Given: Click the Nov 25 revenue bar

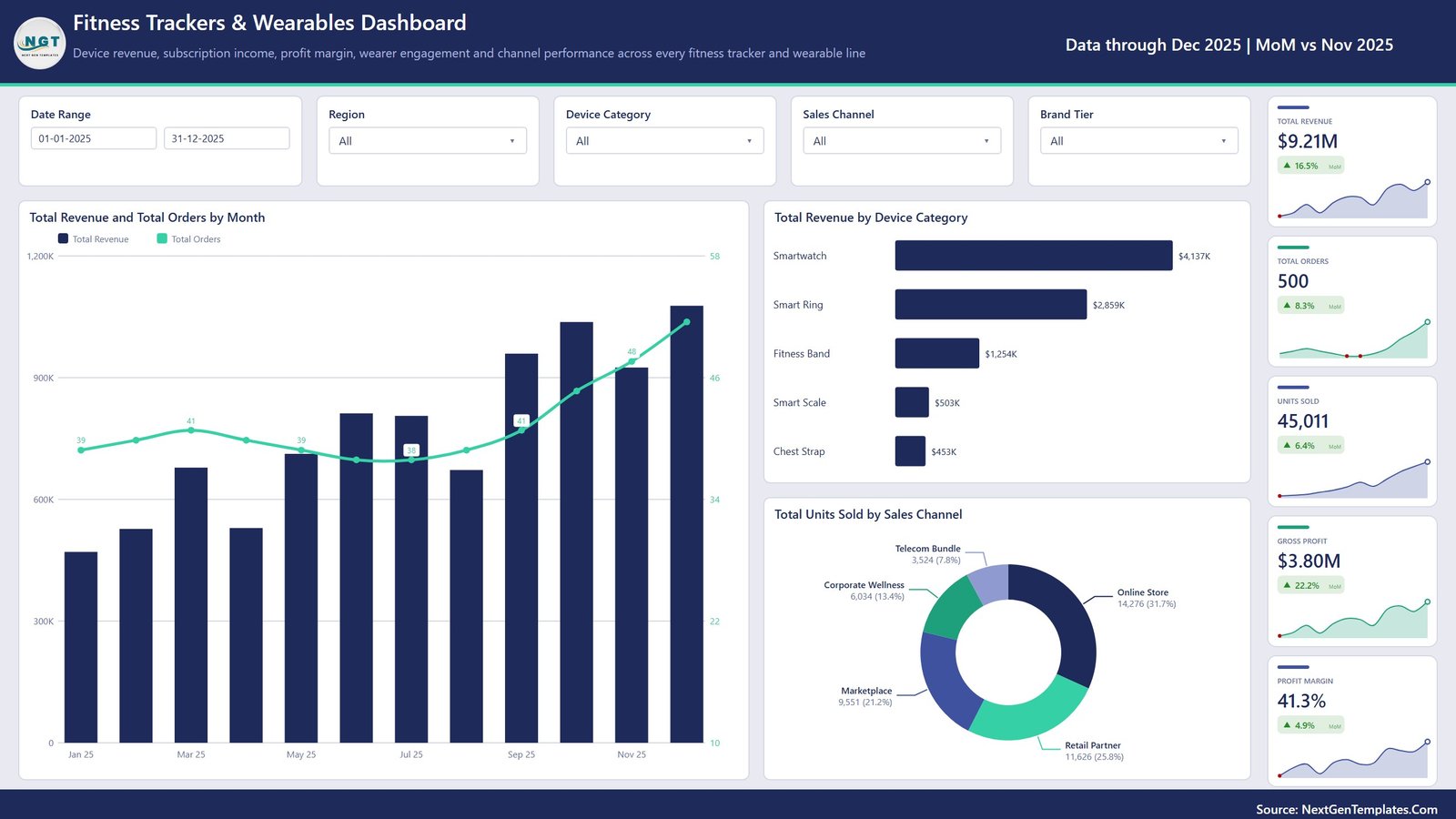Looking at the screenshot, I should coord(632,555).
